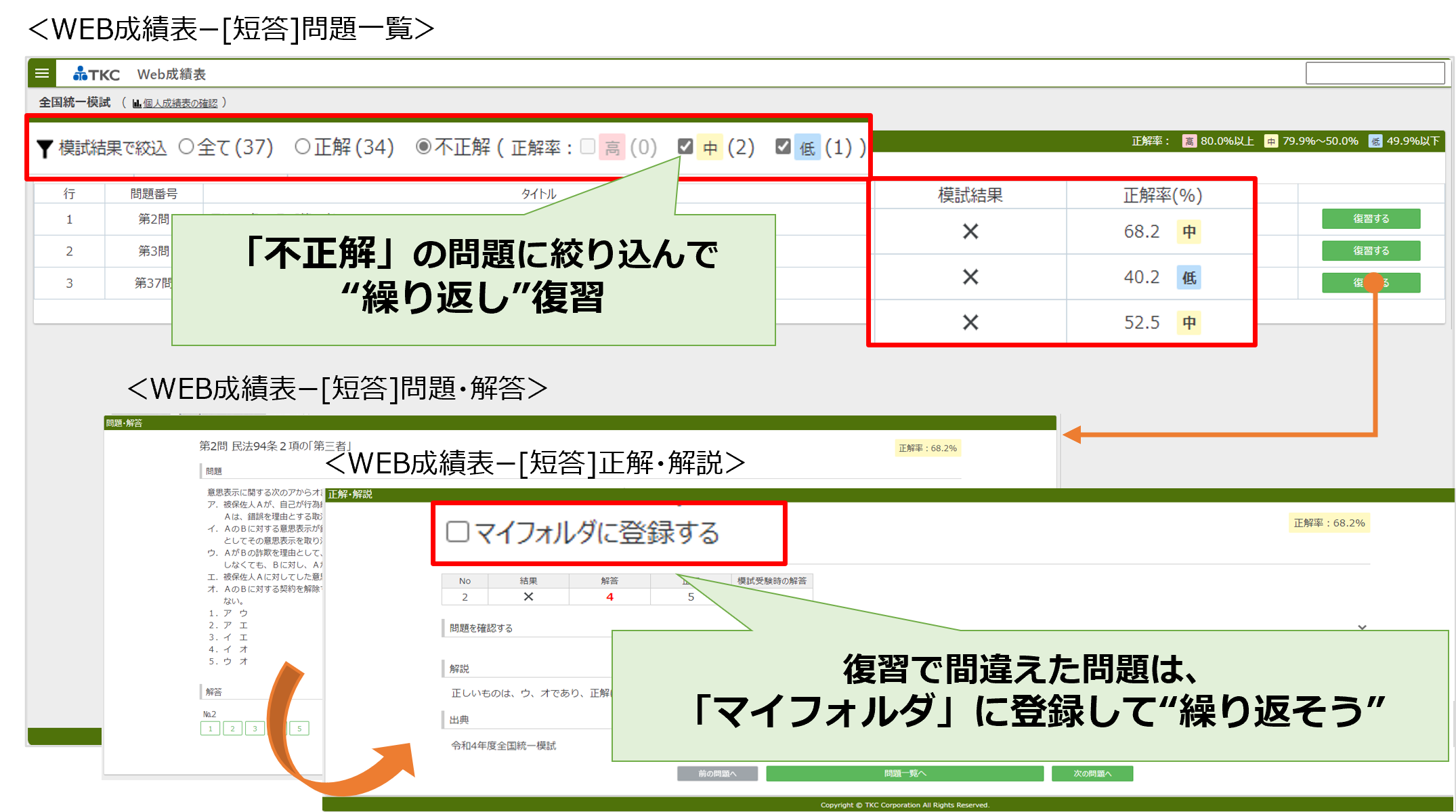Click the TKC logo
The image size is (1456, 812).
pyautogui.click(x=96, y=74)
